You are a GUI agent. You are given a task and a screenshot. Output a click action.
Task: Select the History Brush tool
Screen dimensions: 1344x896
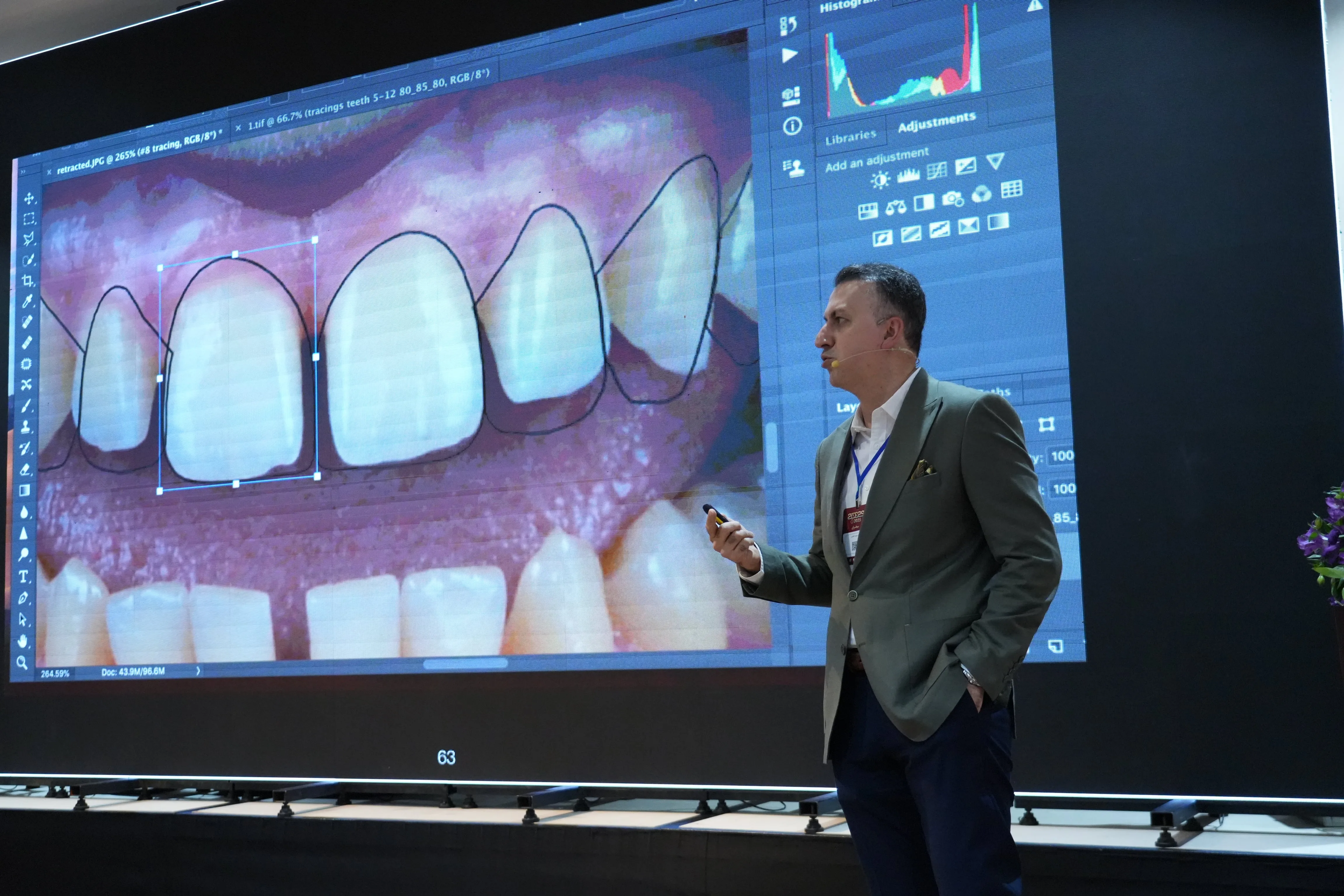[x=25, y=448]
